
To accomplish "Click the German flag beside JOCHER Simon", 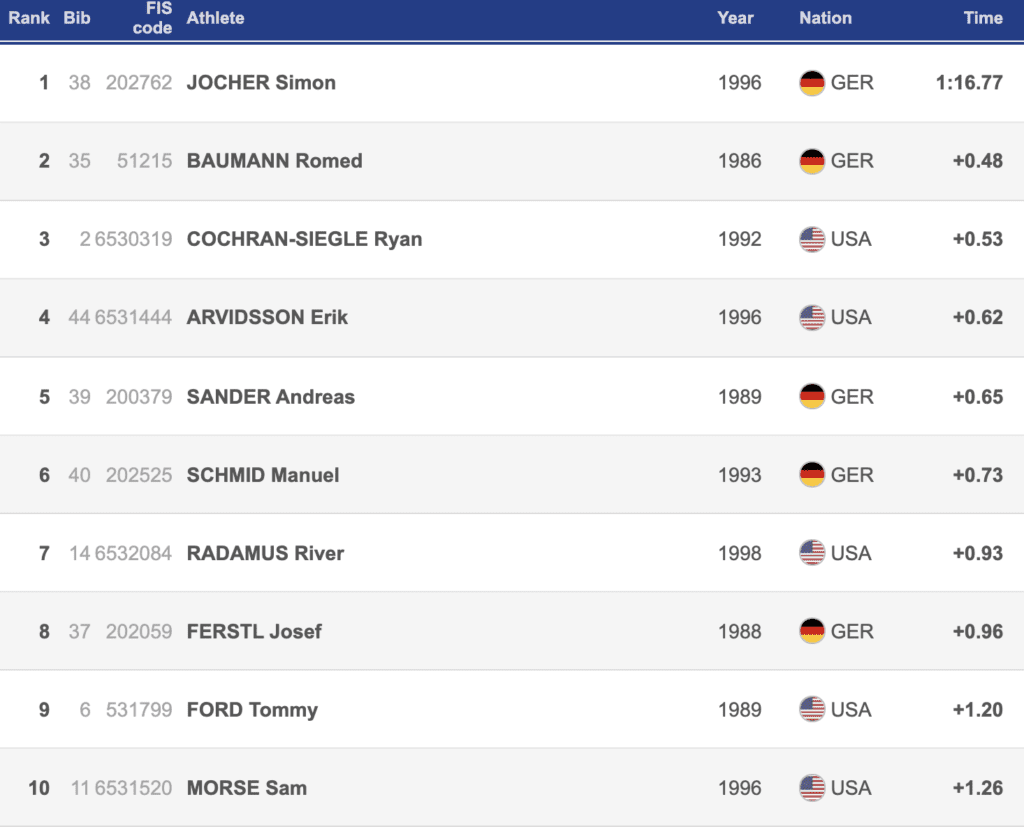I will tap(812, 83).
